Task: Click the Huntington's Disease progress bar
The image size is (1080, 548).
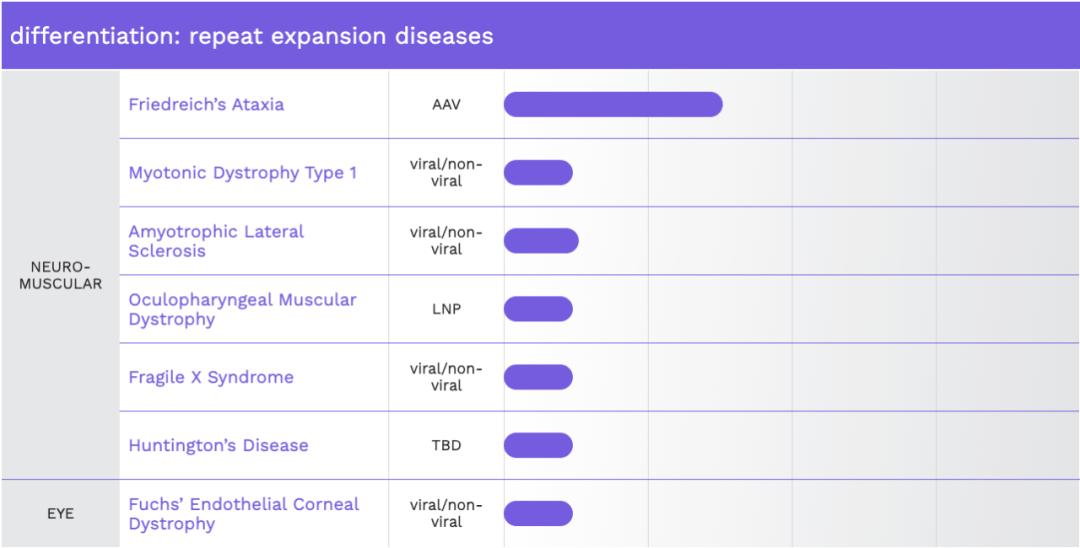Action: click(x=538, y=445)
